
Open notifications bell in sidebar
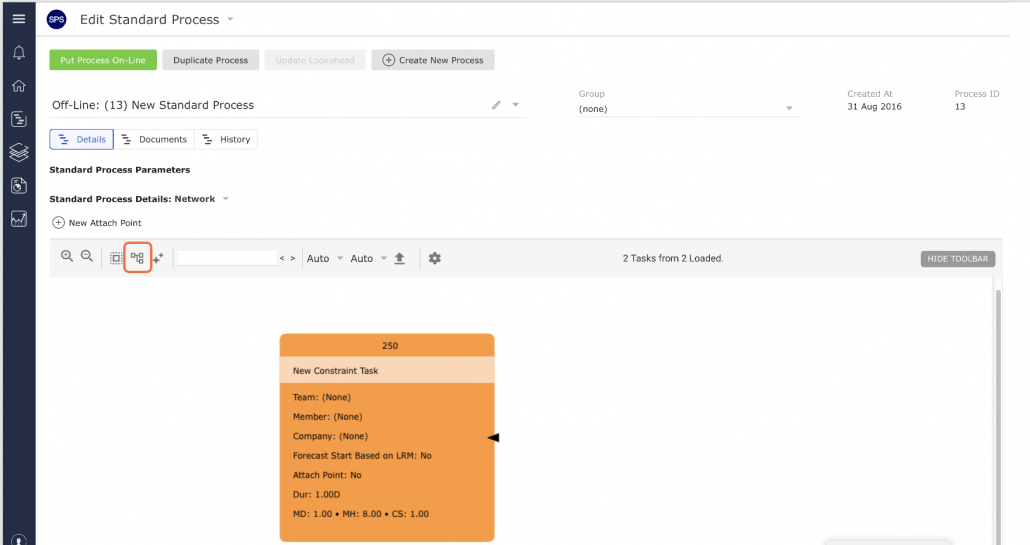pyautogui.click(x=19, y=53)
